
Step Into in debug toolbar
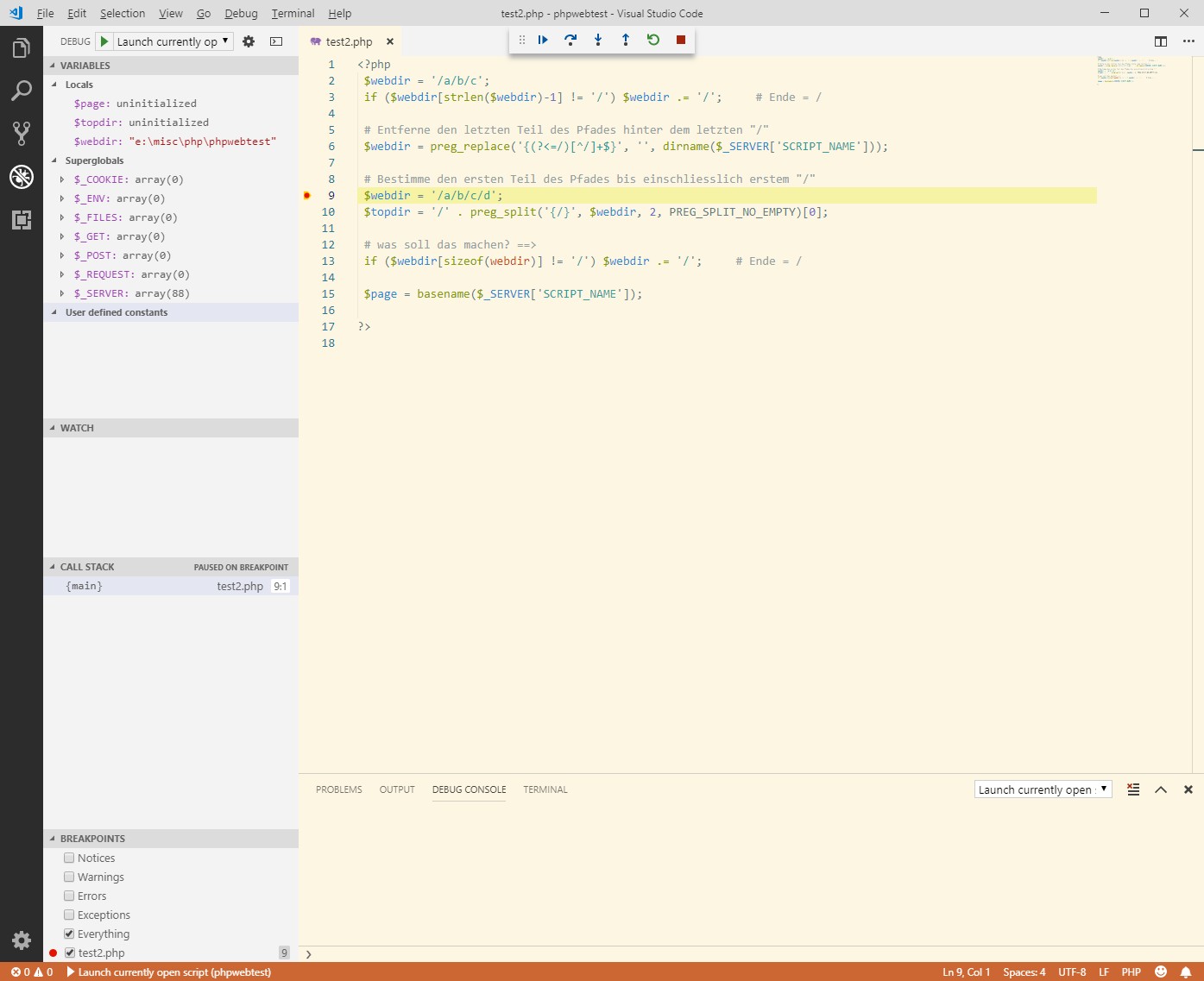click(598, 40)
